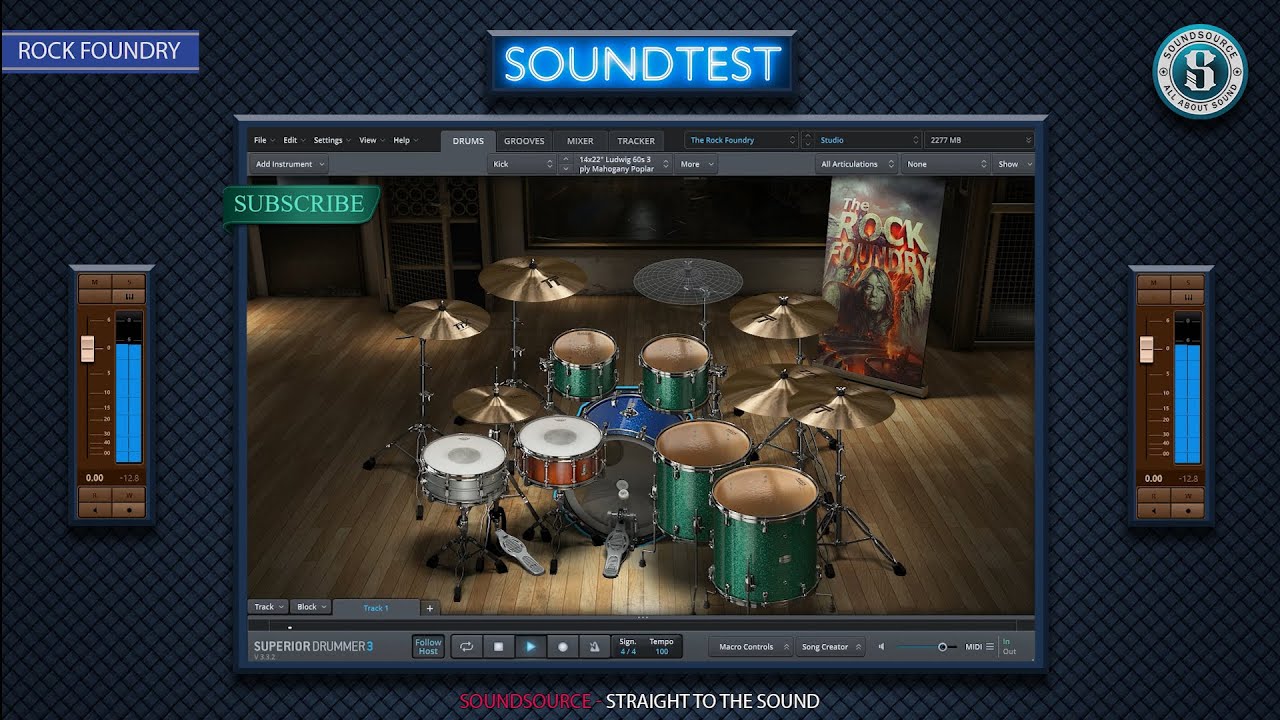Switch to the DRUMS tab
The image size is (1280, 720).
(x=468, y=141)
